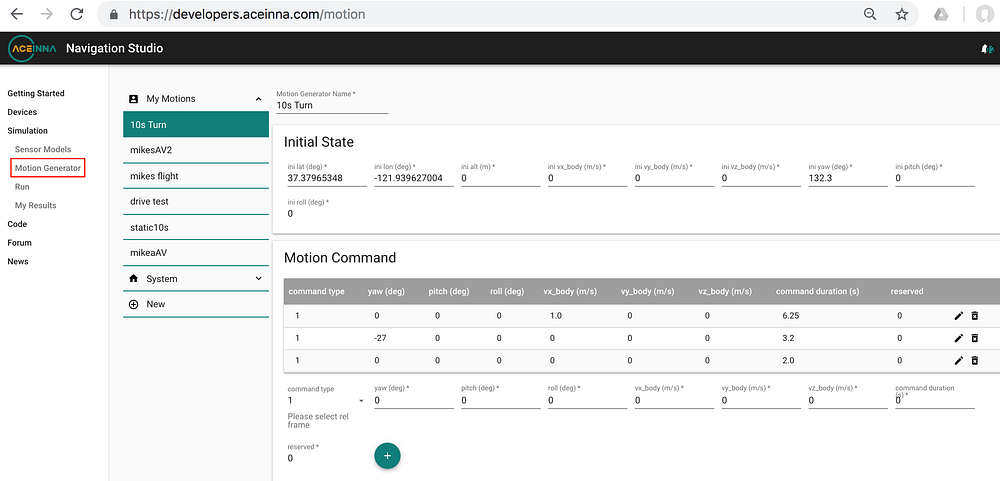
Task: Delete the 2.0s duration command row
Action: pyautogui.click(x=974, y=360)
